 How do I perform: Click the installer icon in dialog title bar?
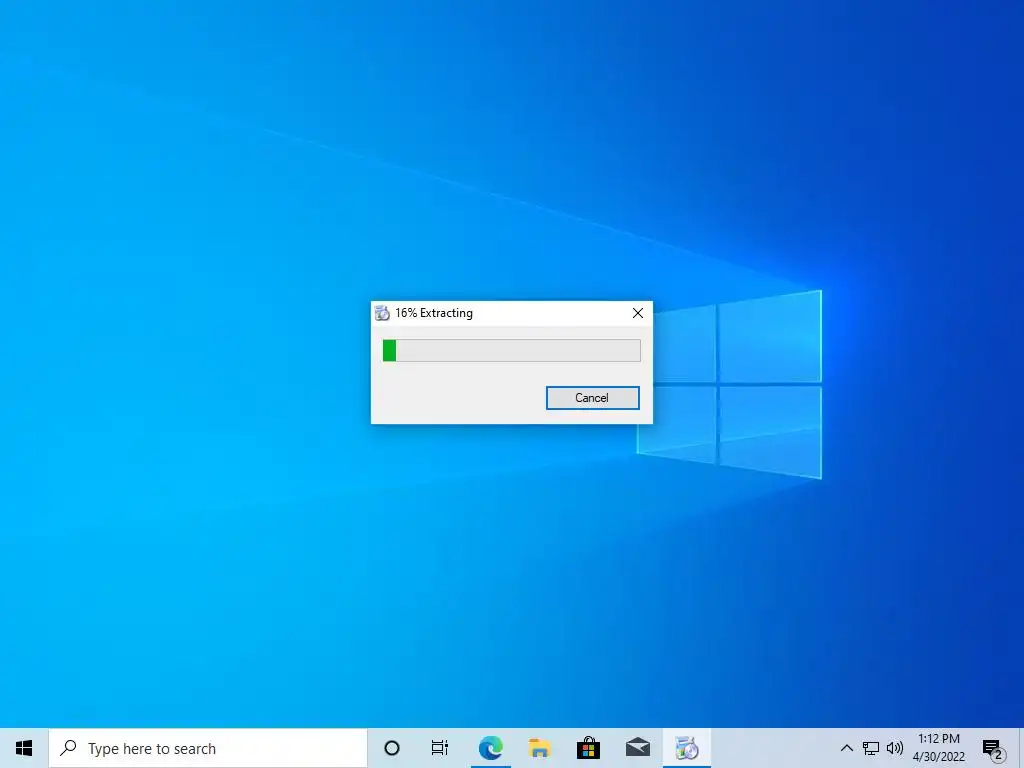tap(382, 313)
